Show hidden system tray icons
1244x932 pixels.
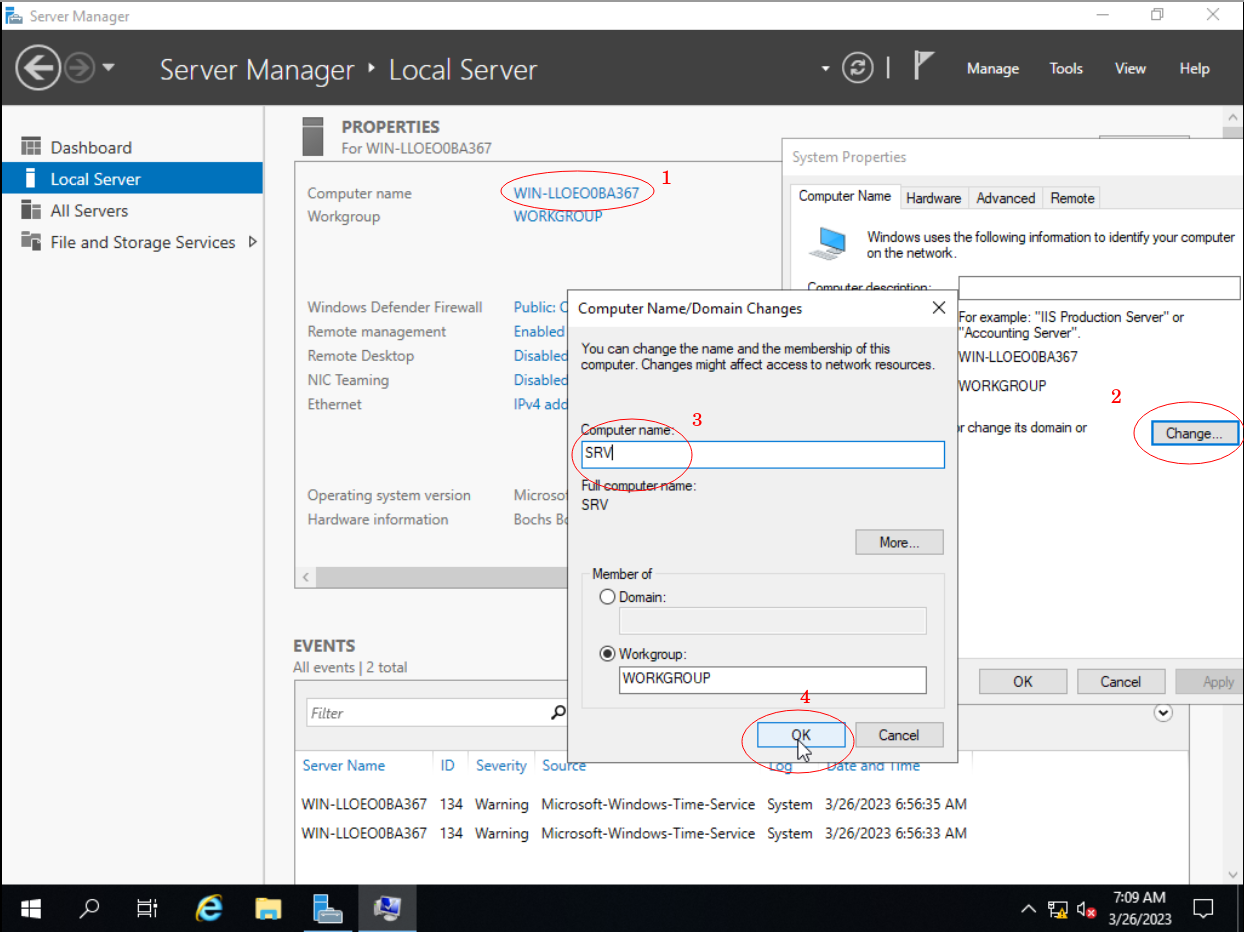click(1028, 909)
